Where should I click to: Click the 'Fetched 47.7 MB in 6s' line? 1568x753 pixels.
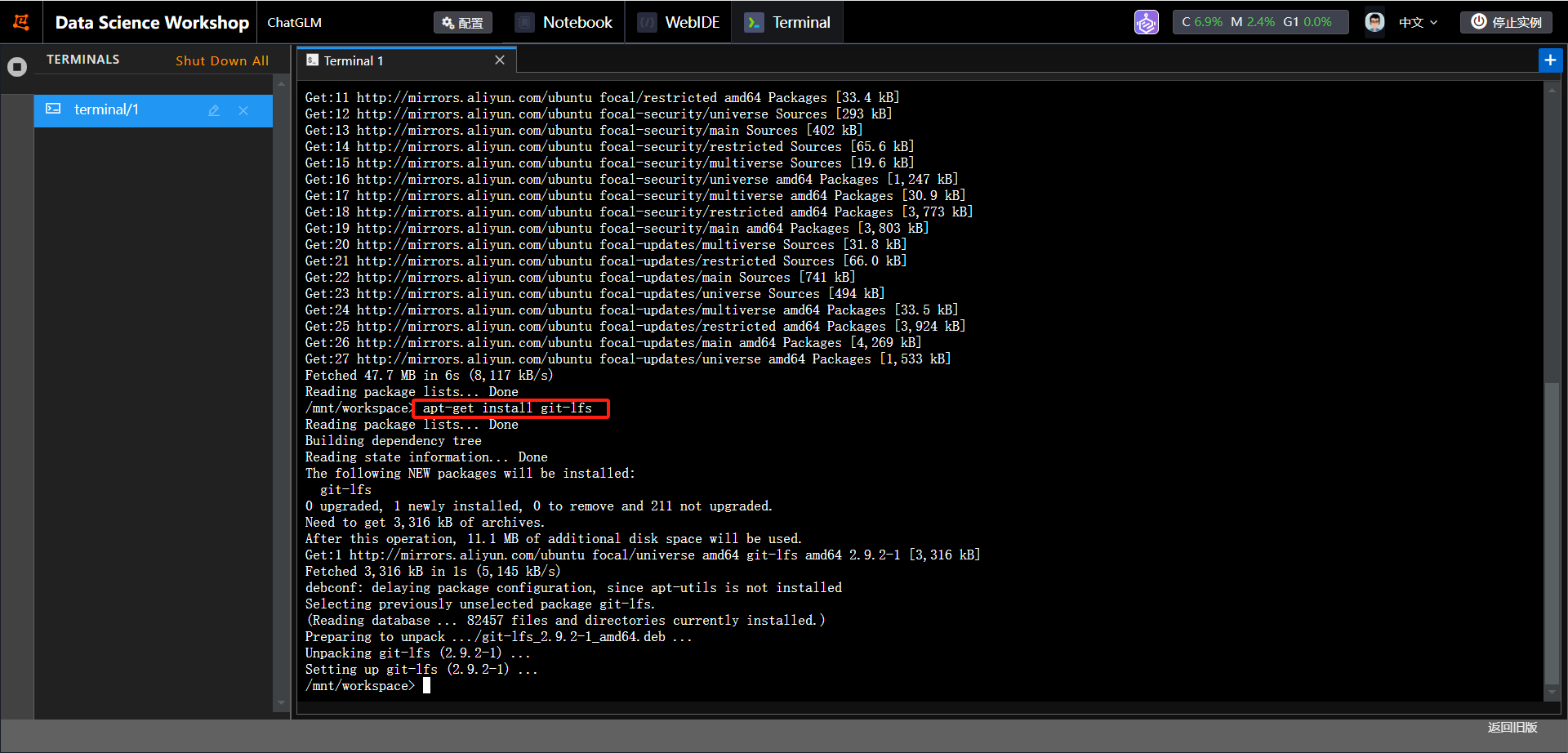[429, 376]
